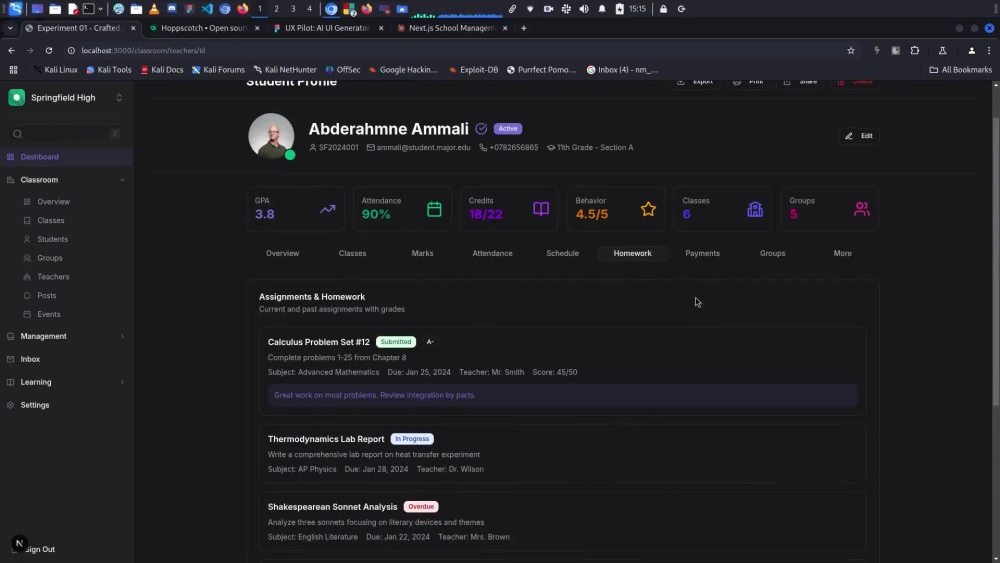Click the Active status badge by student name
Screen dimensions: 1000x563
[x=508, y=129]
